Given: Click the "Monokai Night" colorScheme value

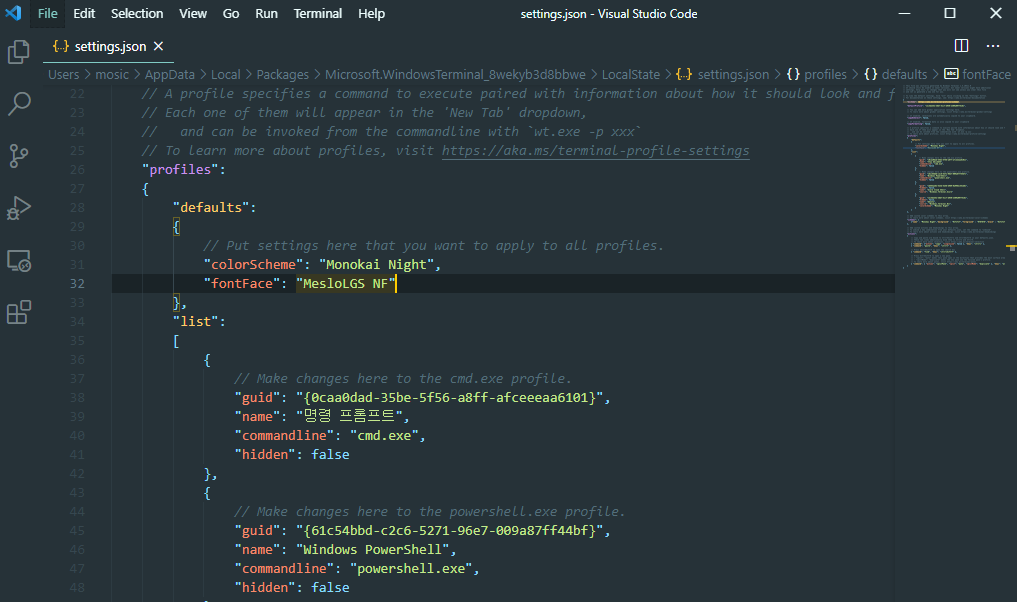Looking at the screenshot, I should point(376,265).
